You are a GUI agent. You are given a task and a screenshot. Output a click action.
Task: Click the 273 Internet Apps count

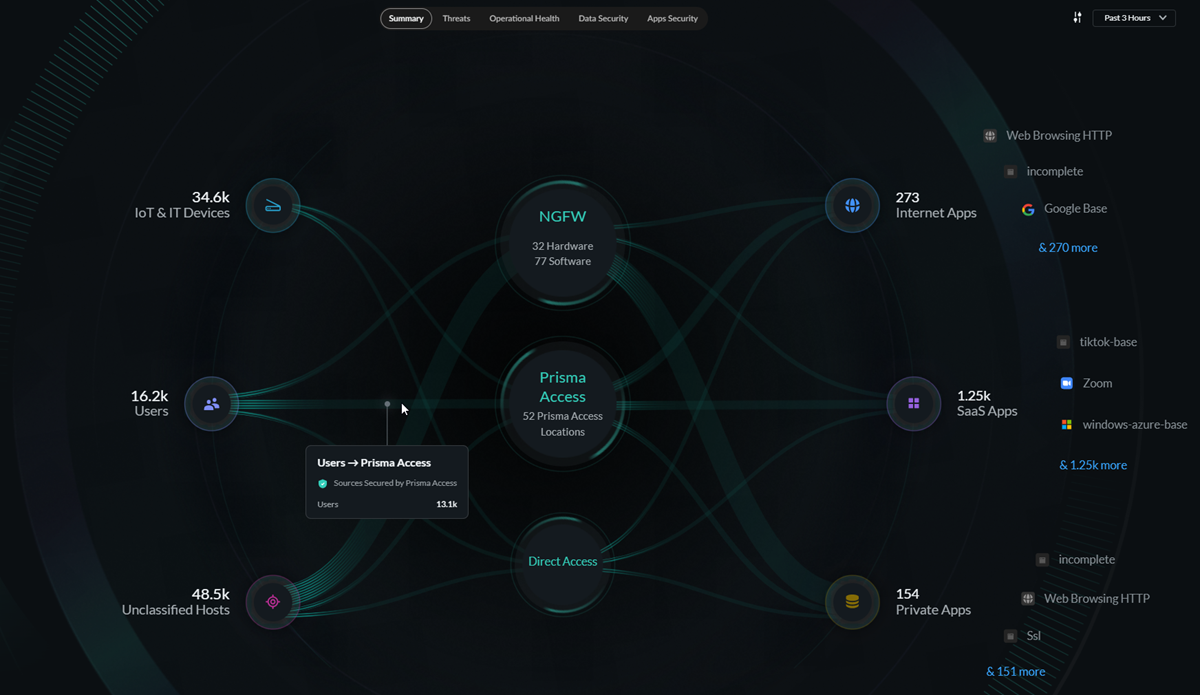click(907, 197)
